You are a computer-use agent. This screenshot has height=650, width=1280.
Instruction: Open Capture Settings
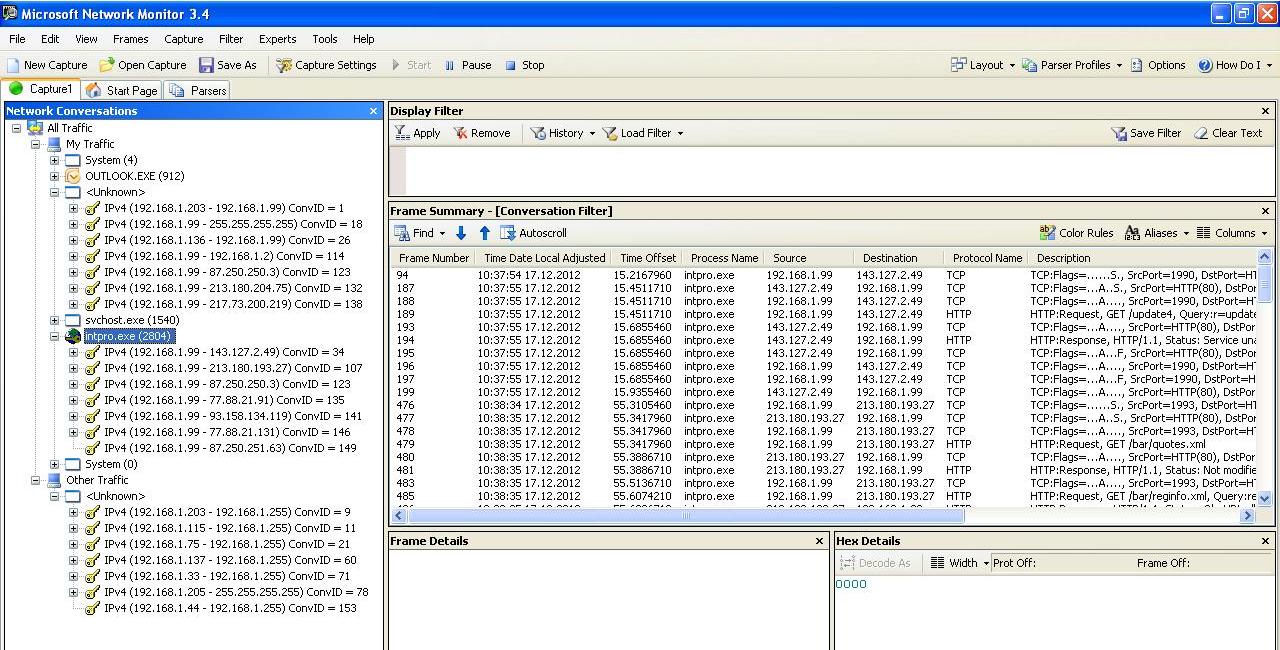click(x=327, y=65)
